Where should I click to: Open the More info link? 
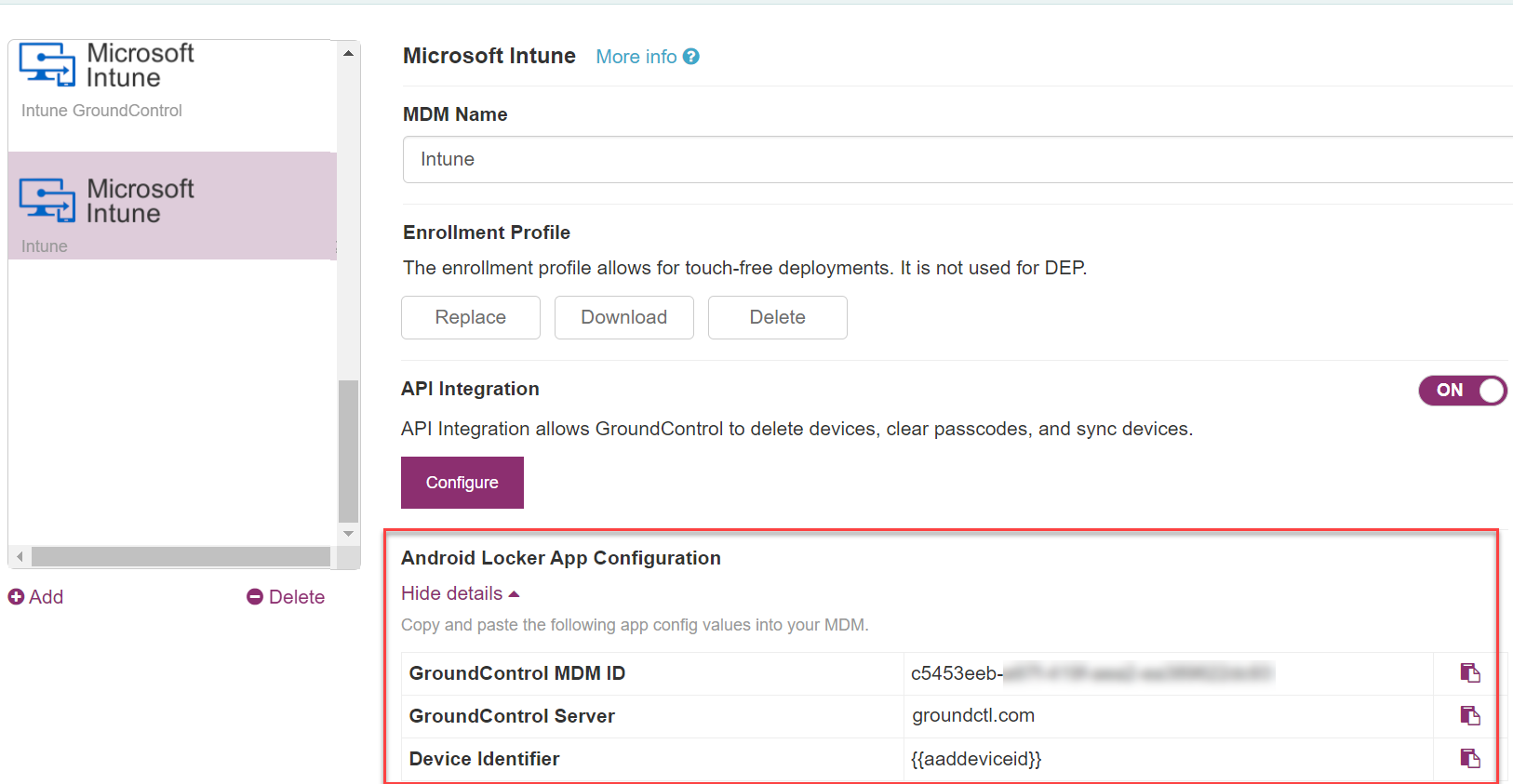636,57
